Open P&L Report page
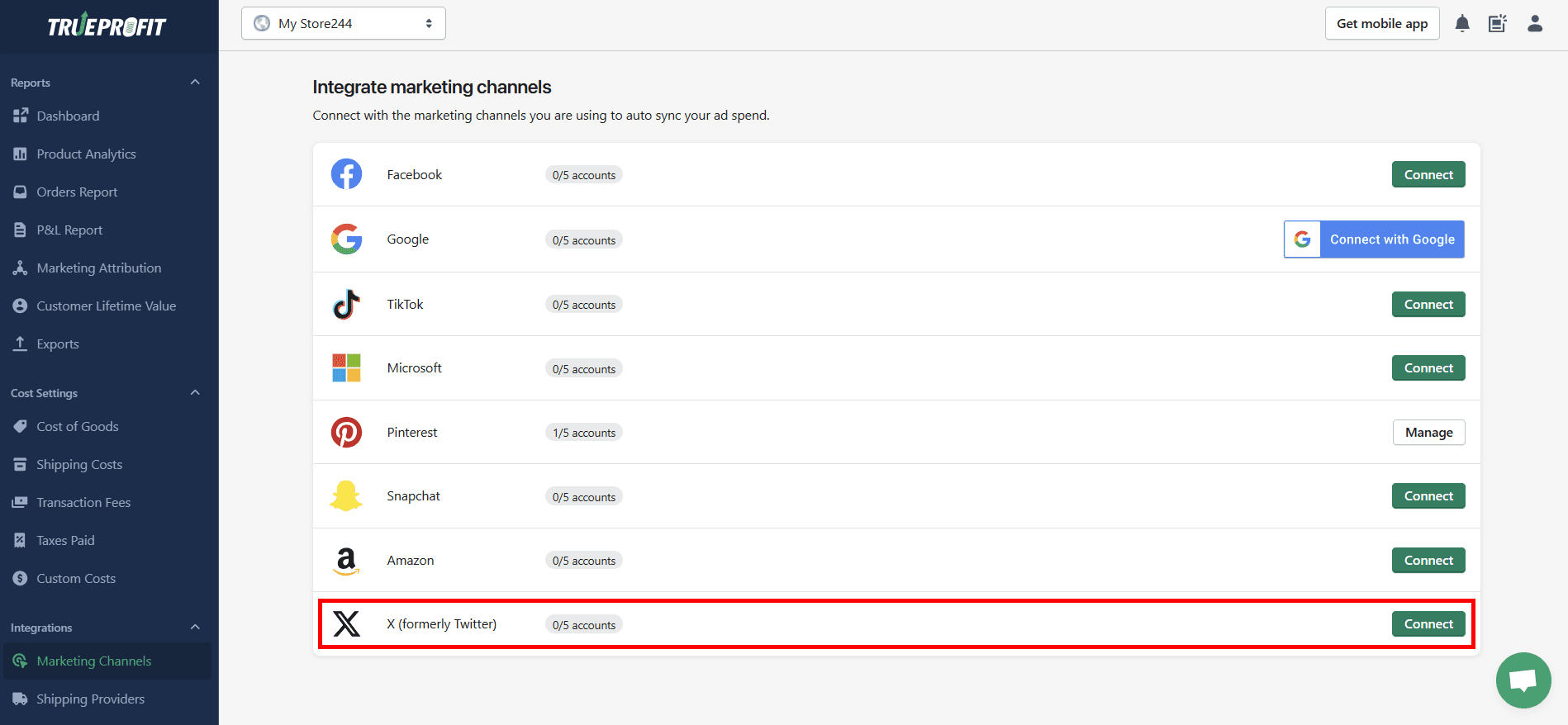 [69, 230]
